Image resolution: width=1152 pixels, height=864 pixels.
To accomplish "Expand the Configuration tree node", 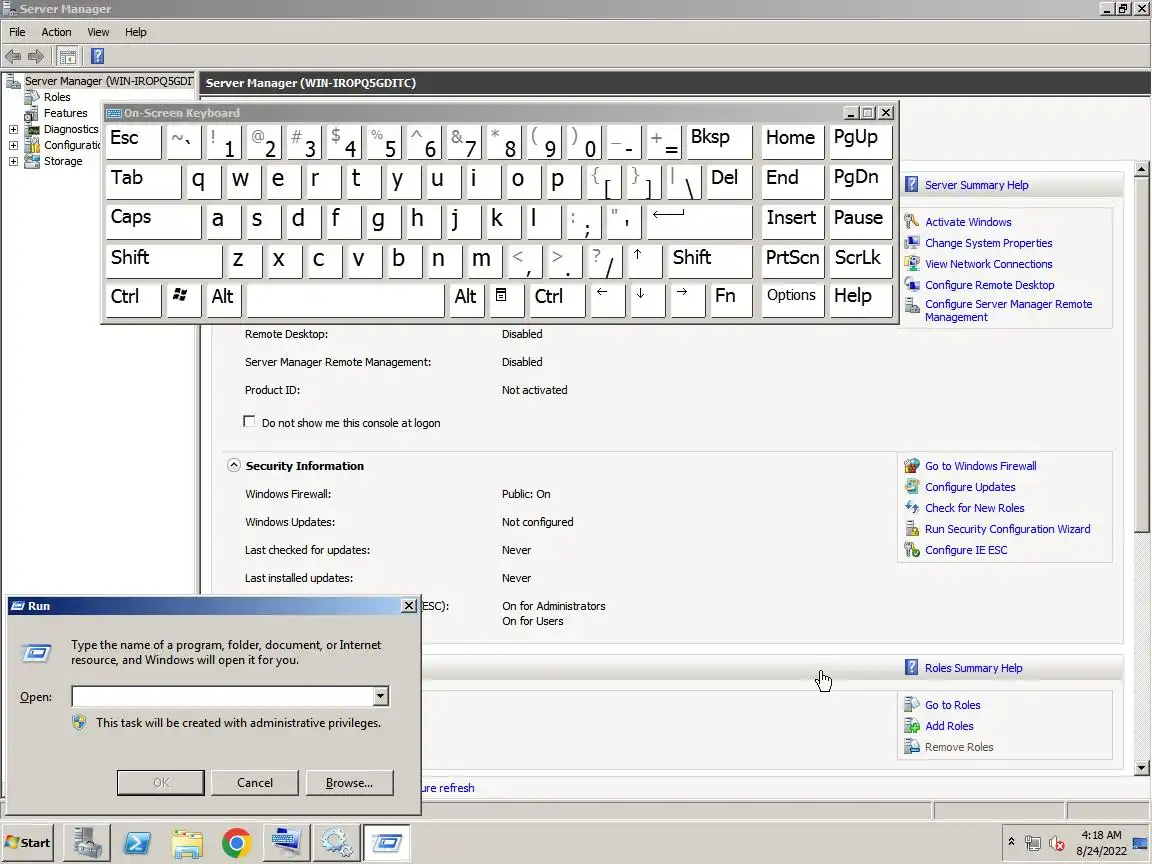I will pyautogui.click(x=13, y=145).
